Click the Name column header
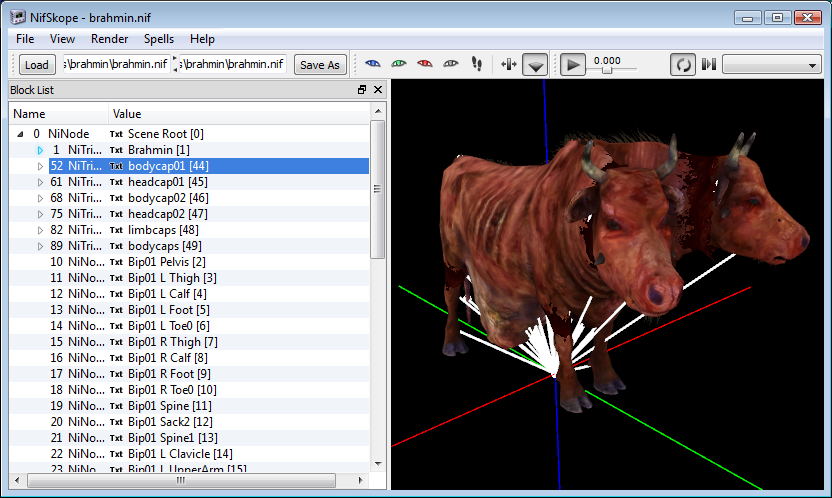The height and width of the screenshot is (498, 832). point(58,113)
